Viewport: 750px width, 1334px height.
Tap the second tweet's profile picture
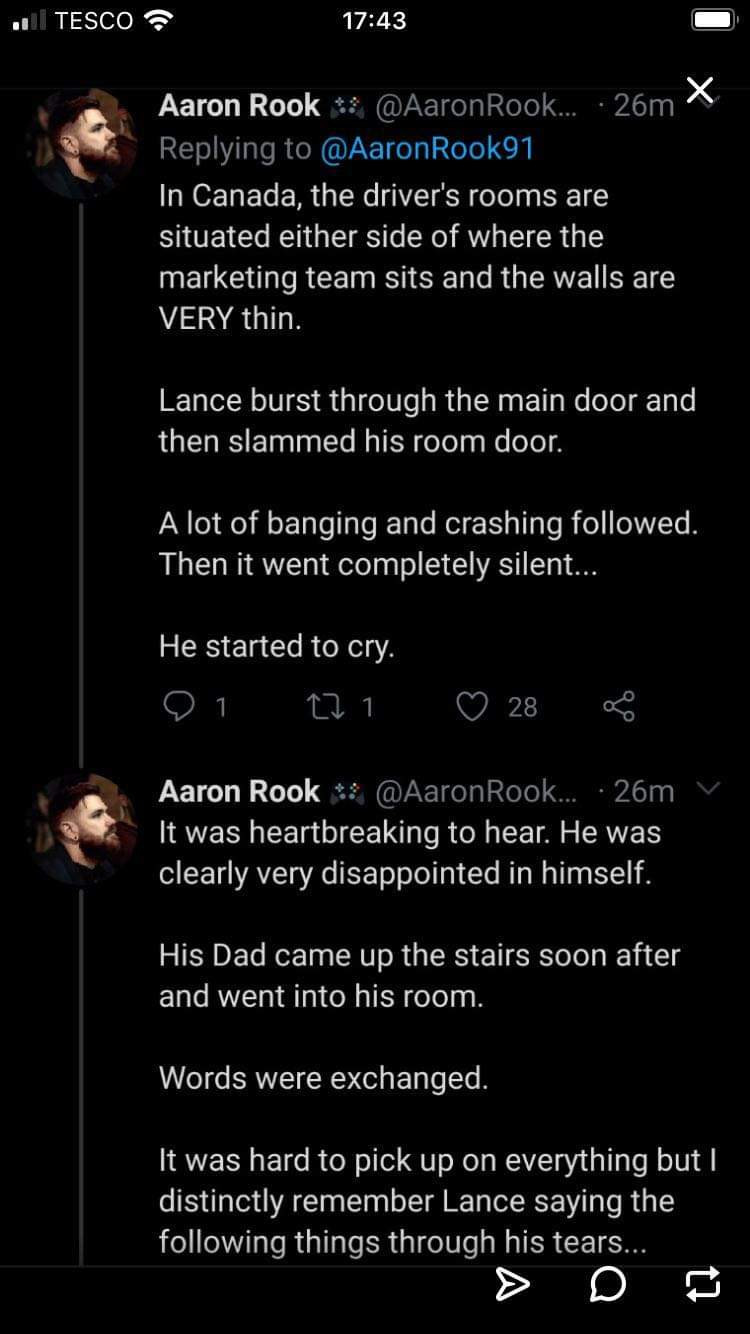(x=82, y=830)
